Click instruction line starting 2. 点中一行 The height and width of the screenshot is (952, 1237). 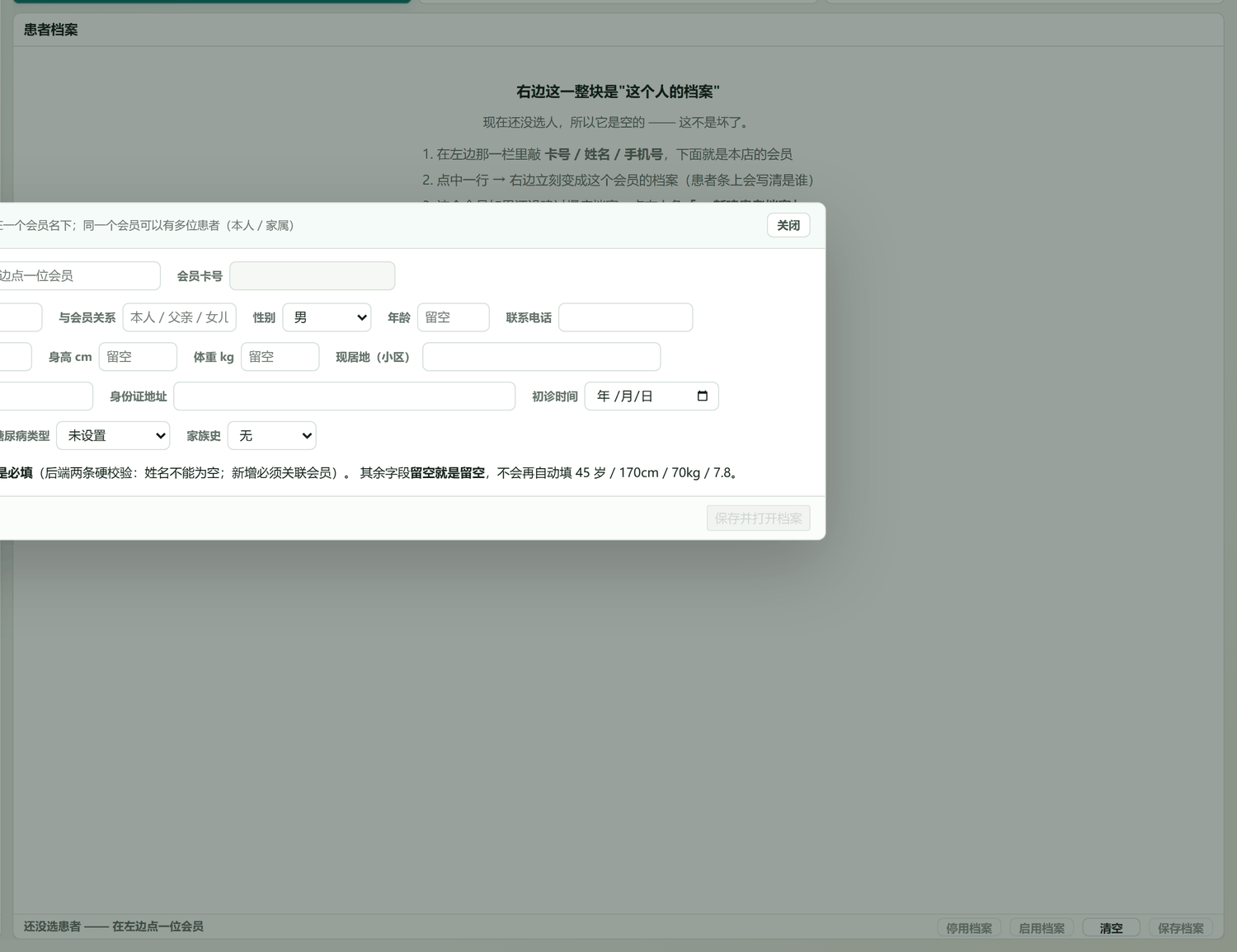618,180
